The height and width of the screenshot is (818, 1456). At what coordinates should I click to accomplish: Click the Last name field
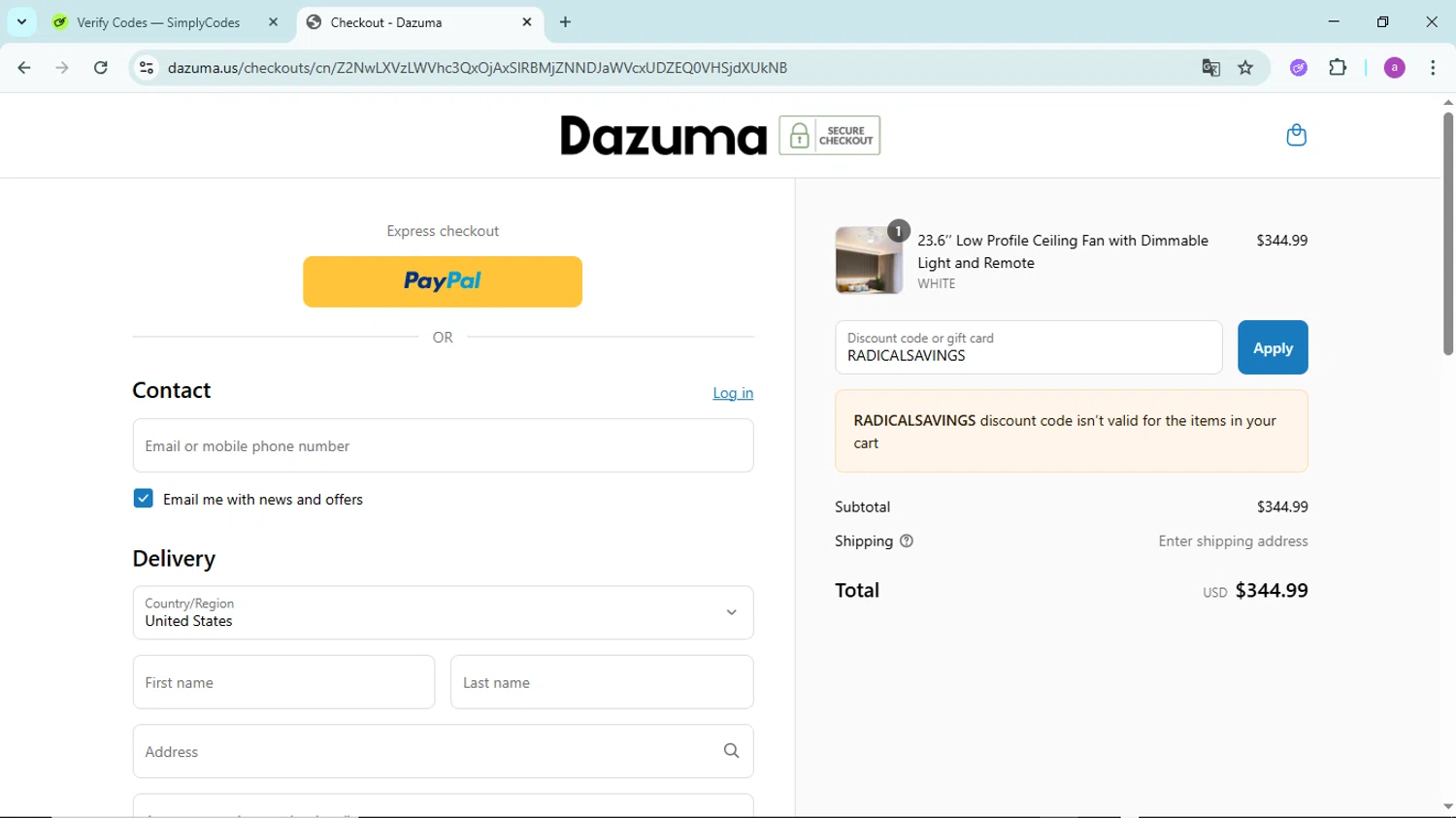(x=602, y=682)
